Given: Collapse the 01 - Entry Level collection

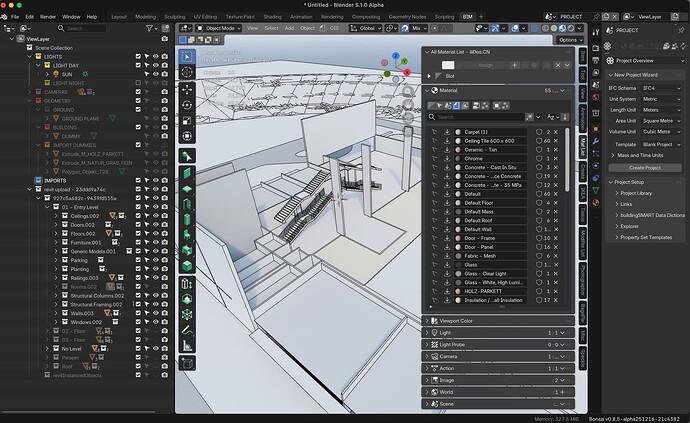Looking at the screenshot, I should (x=47, y=207).
